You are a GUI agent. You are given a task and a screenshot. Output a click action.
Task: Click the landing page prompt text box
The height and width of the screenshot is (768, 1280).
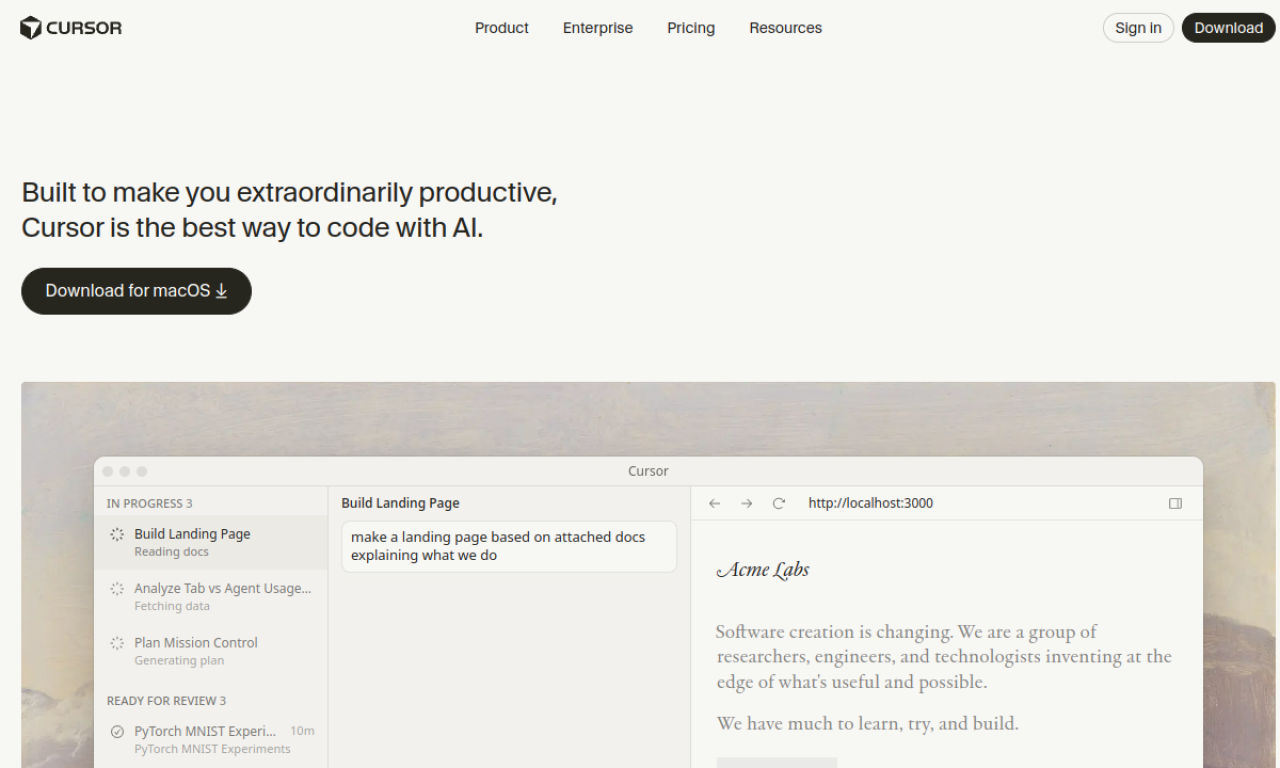[509, 546]
